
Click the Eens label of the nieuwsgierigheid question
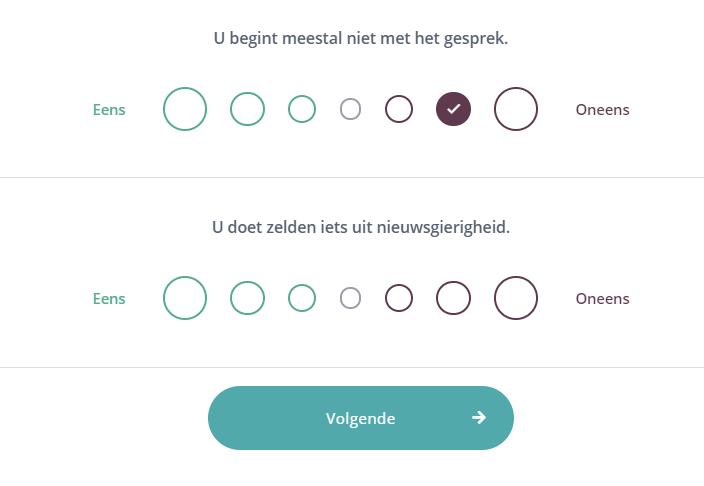click(109, 299)
